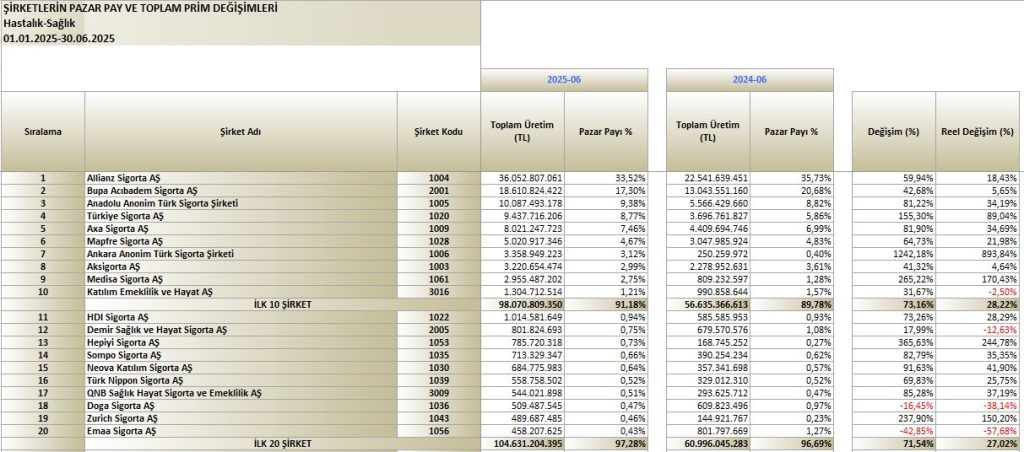Click the Medisa Sigorta AŞ cell

(x=241, y=279)
